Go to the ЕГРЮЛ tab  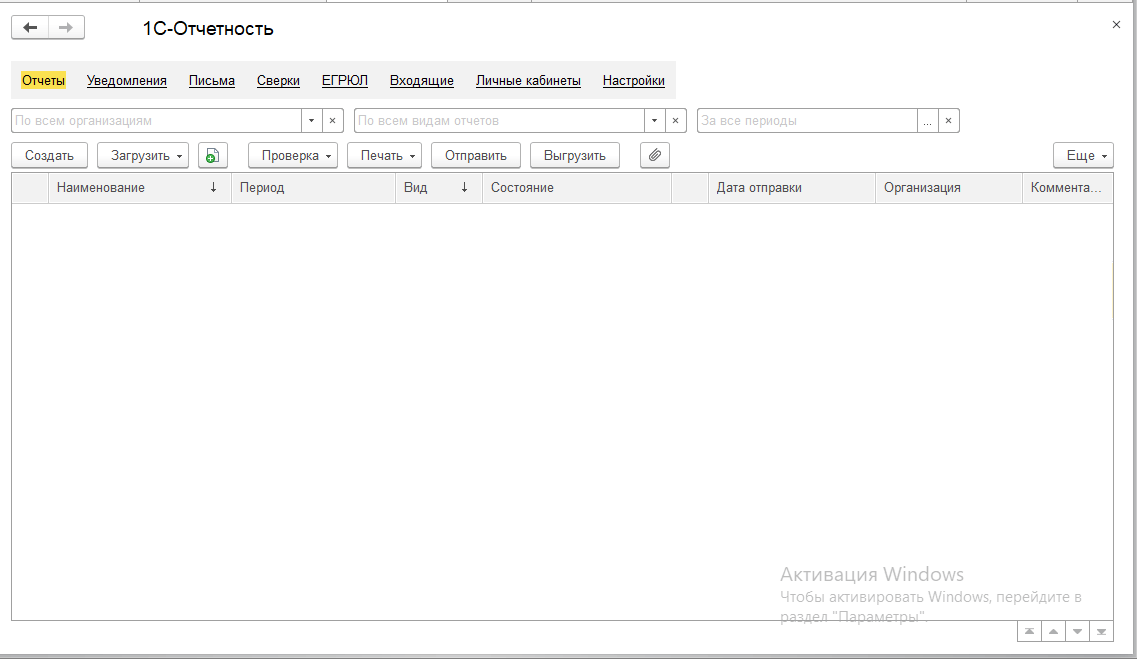(x=345, y=80)
